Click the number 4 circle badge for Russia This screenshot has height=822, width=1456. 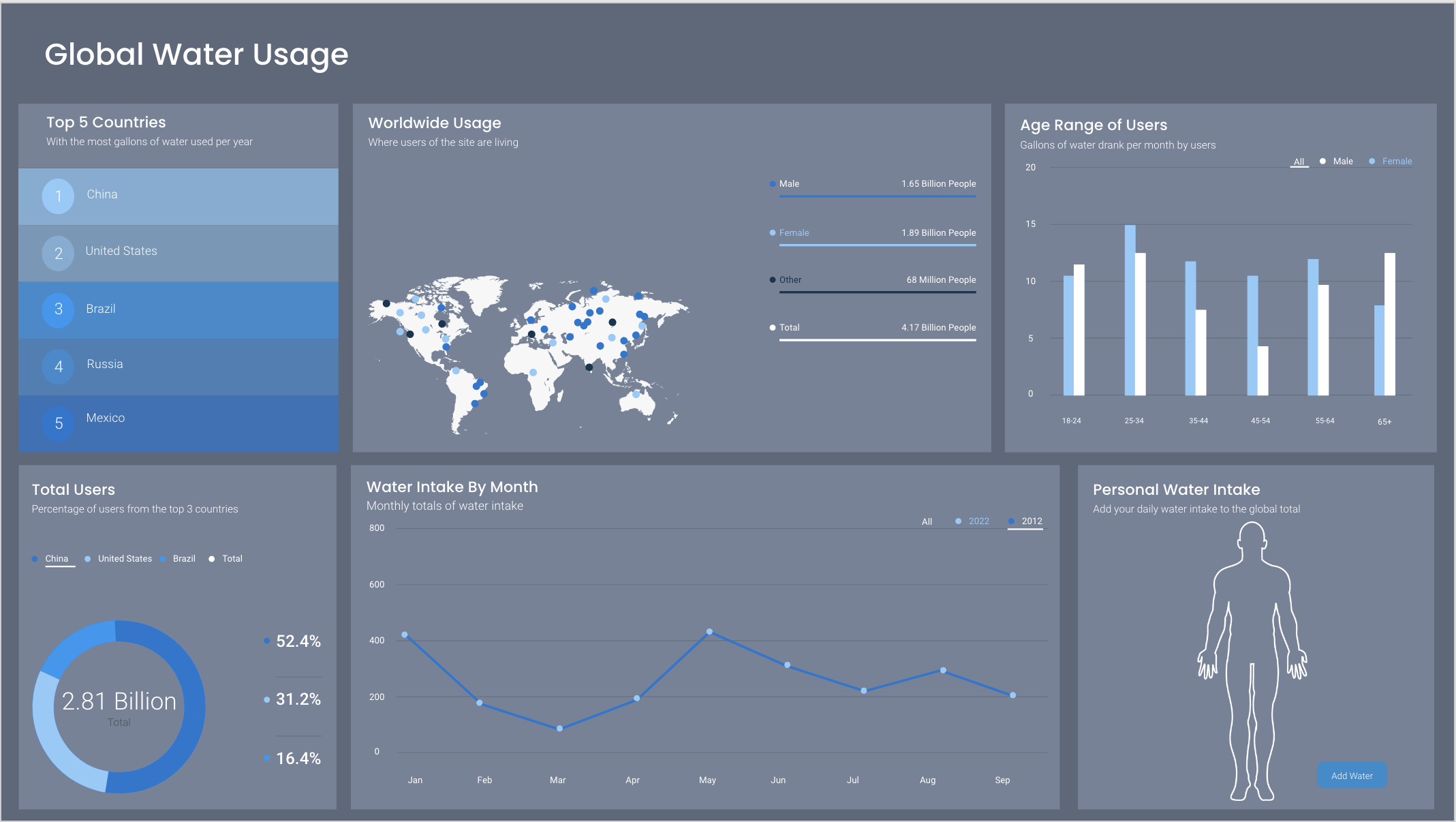58,367
